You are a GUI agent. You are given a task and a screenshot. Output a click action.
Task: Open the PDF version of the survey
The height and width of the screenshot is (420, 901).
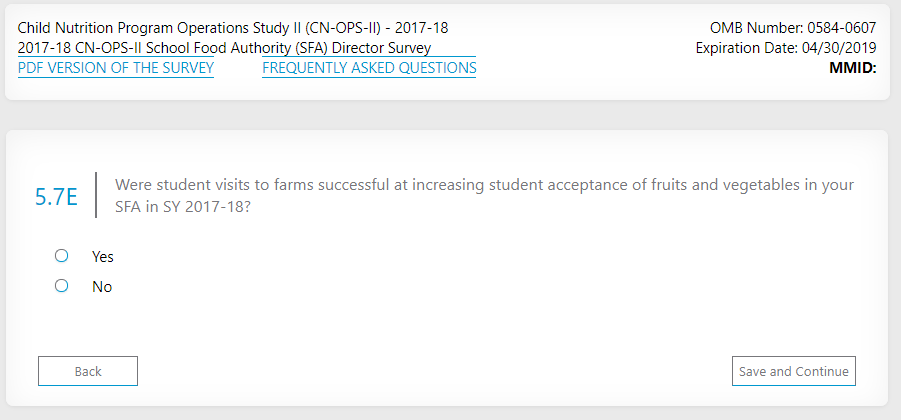click(x=116, y=68)
